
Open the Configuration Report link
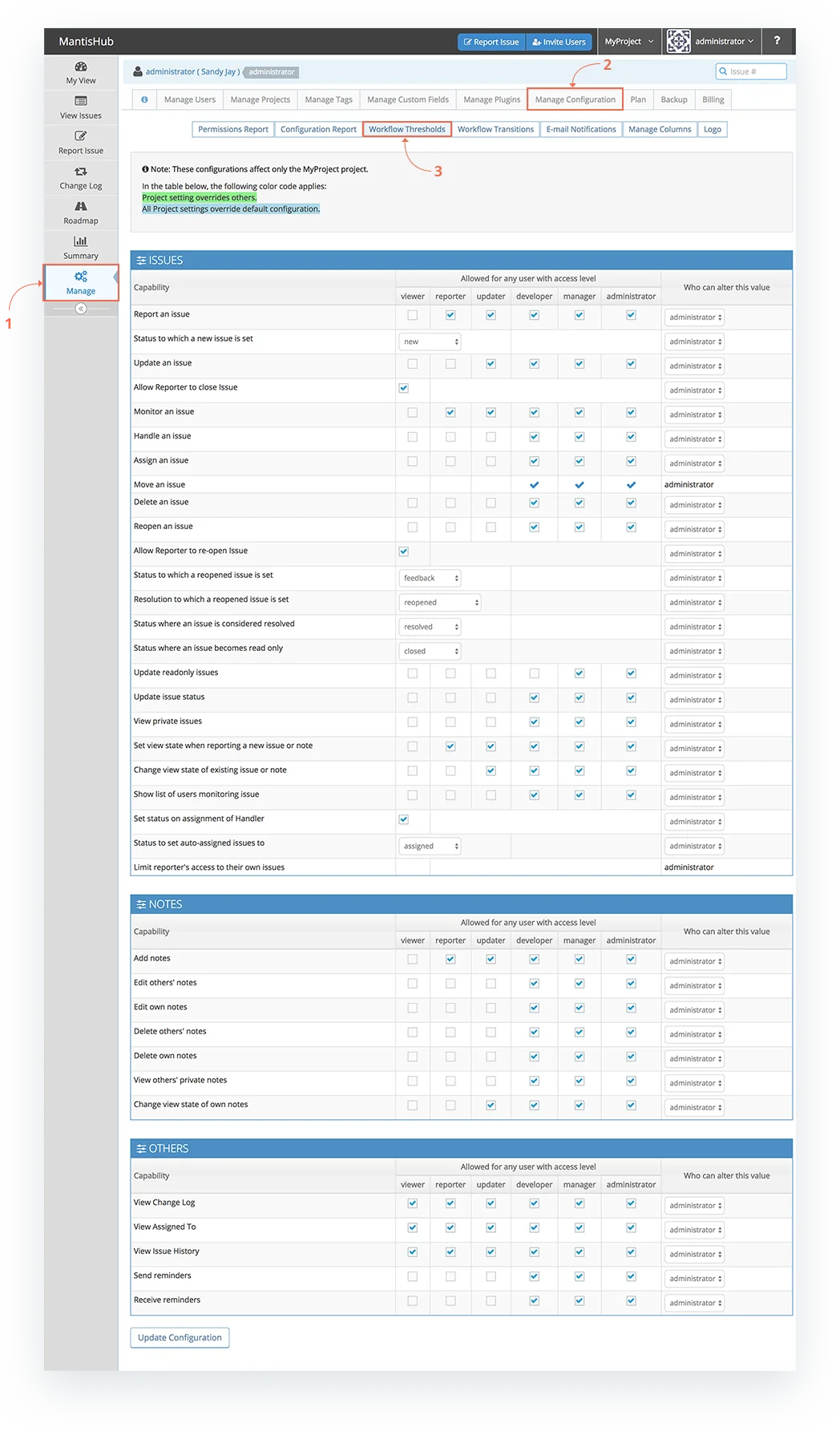point(318,129)
